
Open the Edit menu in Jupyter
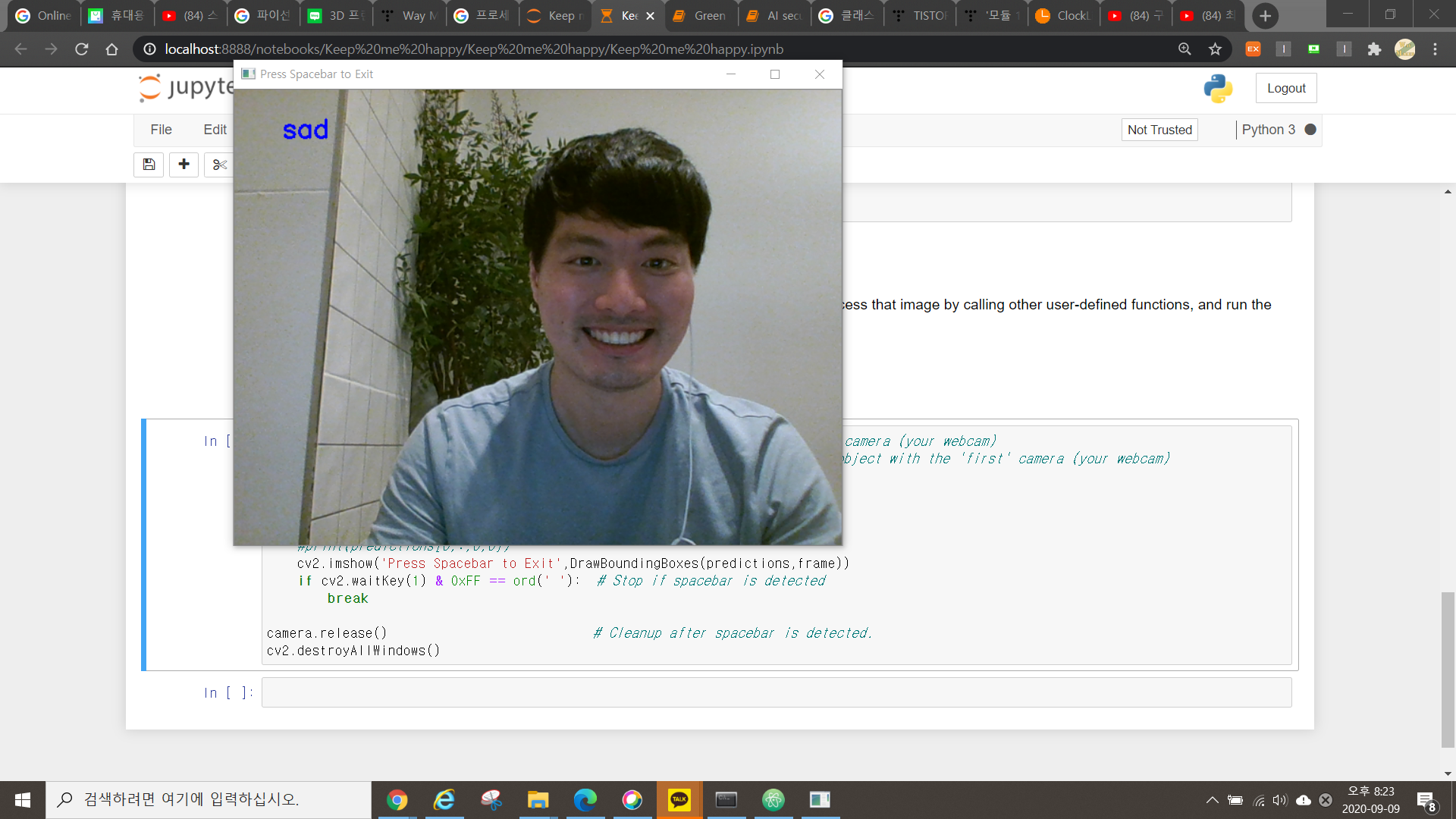(x=215, y=130)
